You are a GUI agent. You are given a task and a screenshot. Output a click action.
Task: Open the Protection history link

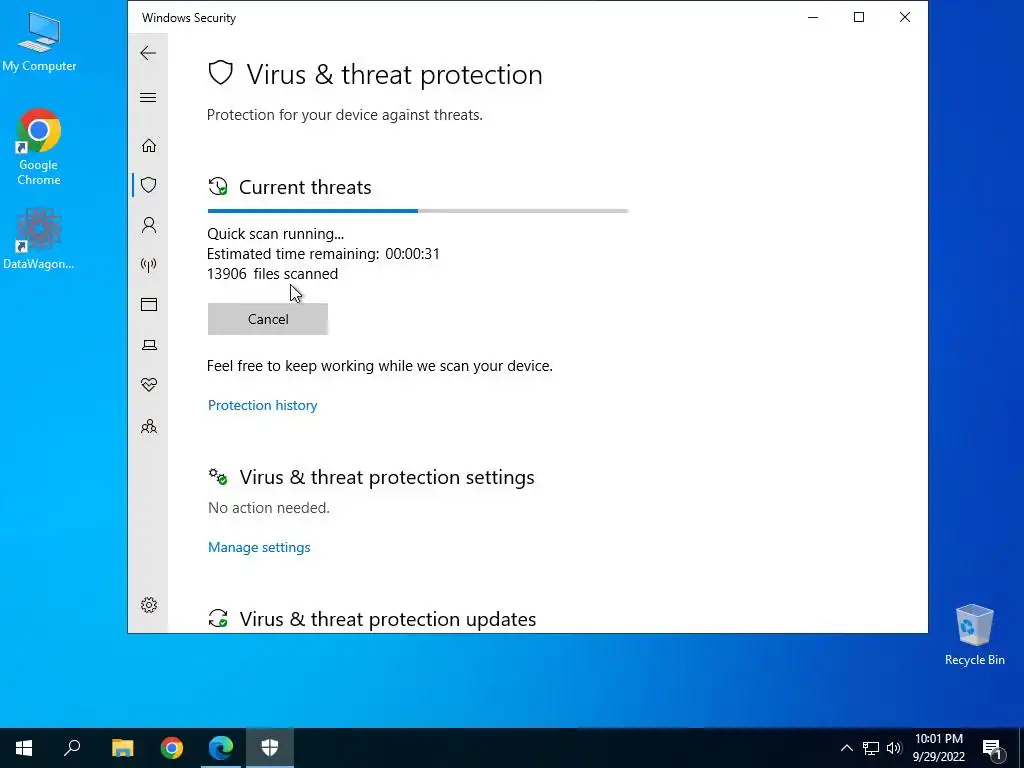263,405
